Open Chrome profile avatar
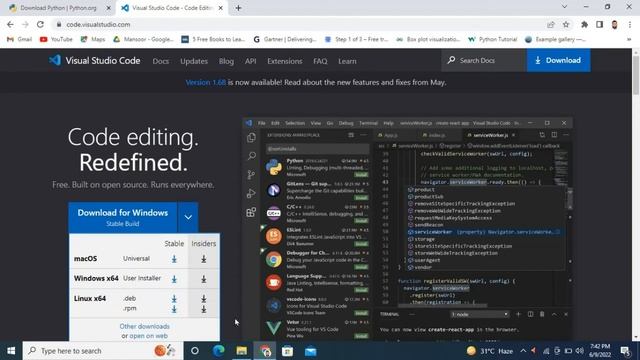Image resolution: width=640 pixels, height=360 pixels. (614, 24)
